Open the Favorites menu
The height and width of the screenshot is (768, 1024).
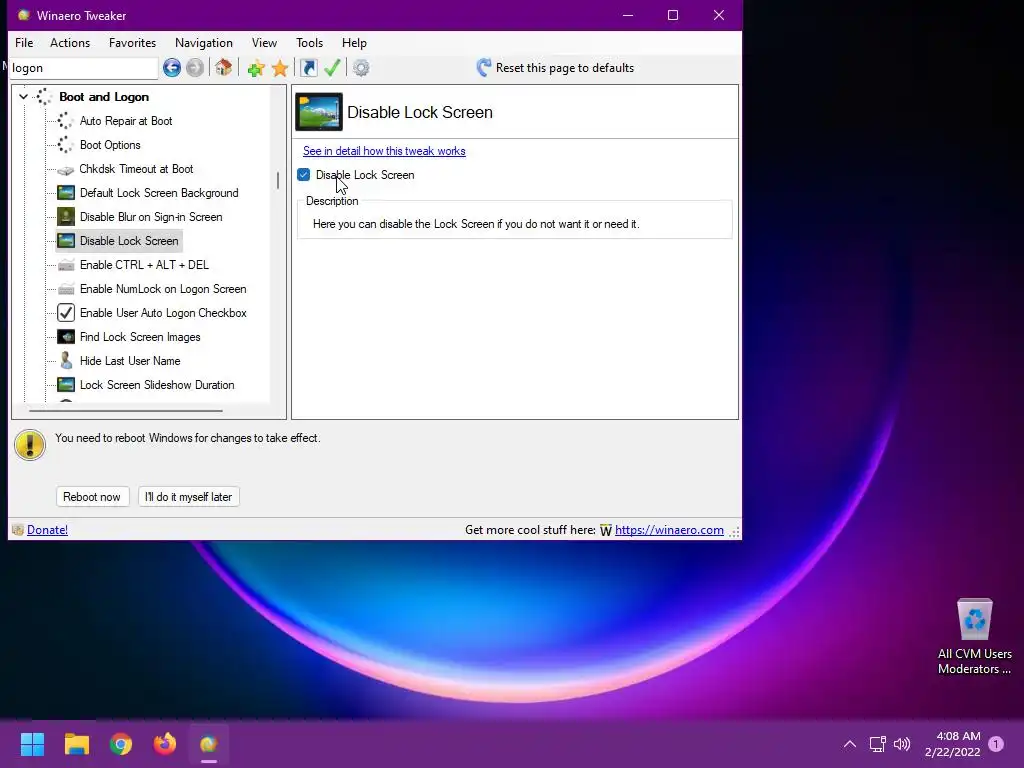click(x=133, y=42)
